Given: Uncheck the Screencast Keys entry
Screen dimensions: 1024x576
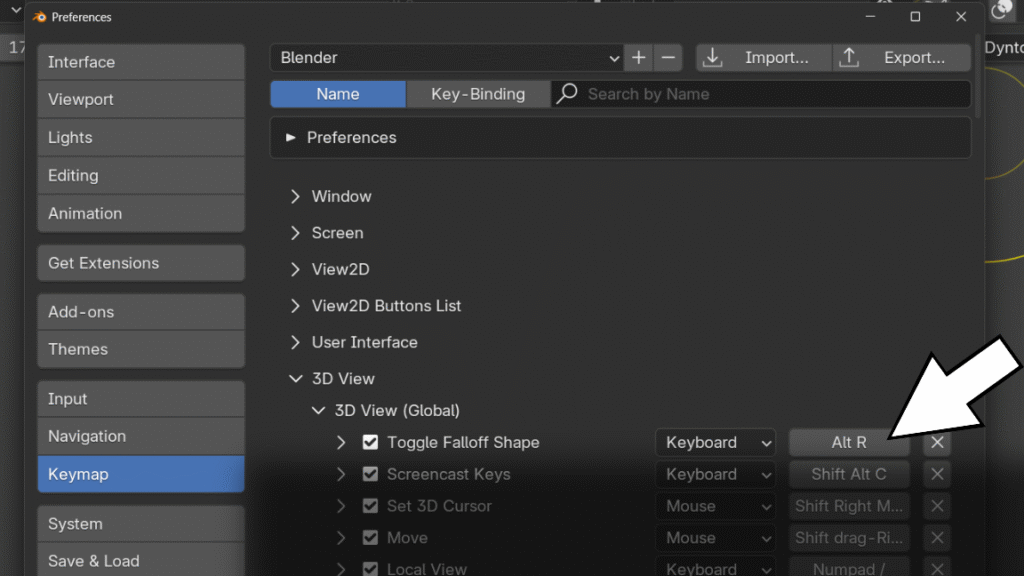Looking at the screenshot, I should point(371,474).
